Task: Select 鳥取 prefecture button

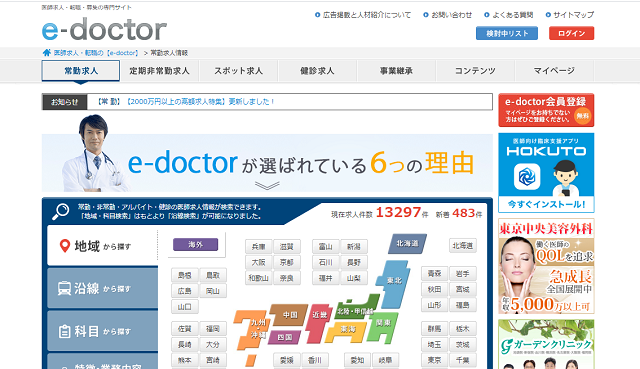Action: [x=213, y=276]
